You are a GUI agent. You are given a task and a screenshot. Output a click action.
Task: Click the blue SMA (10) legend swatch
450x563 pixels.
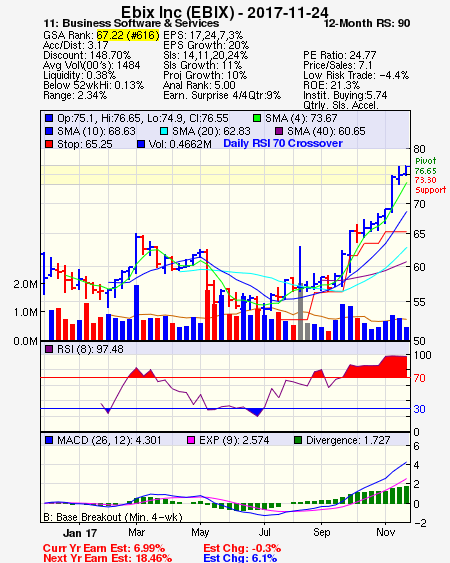tap(49, 131)
